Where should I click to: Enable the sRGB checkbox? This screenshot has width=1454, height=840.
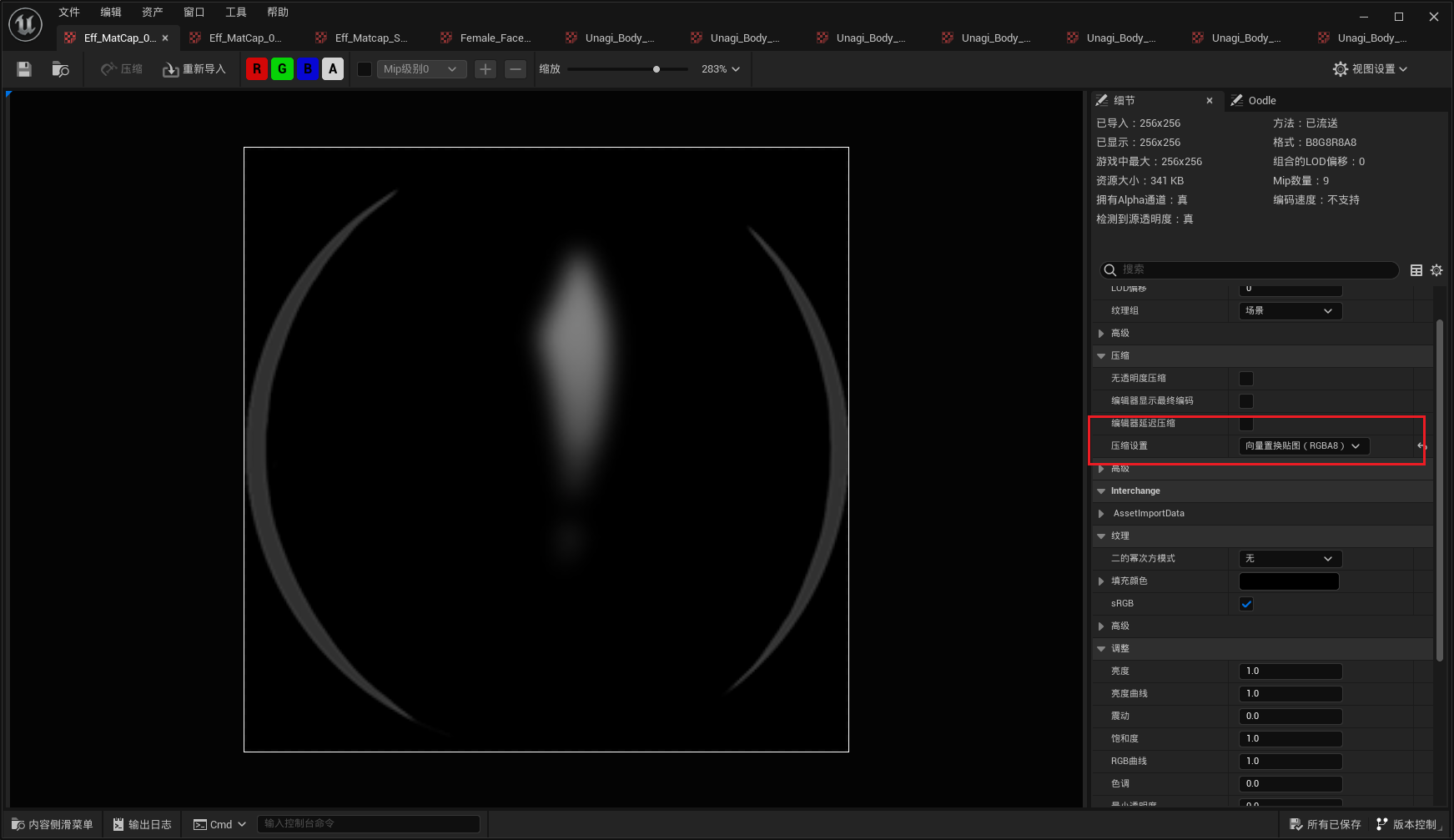point(1246,604)
